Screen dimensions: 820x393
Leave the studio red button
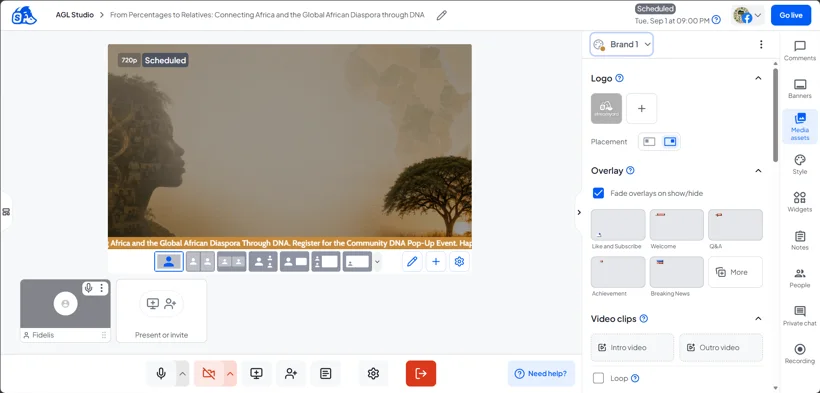[x=420, y=374]
